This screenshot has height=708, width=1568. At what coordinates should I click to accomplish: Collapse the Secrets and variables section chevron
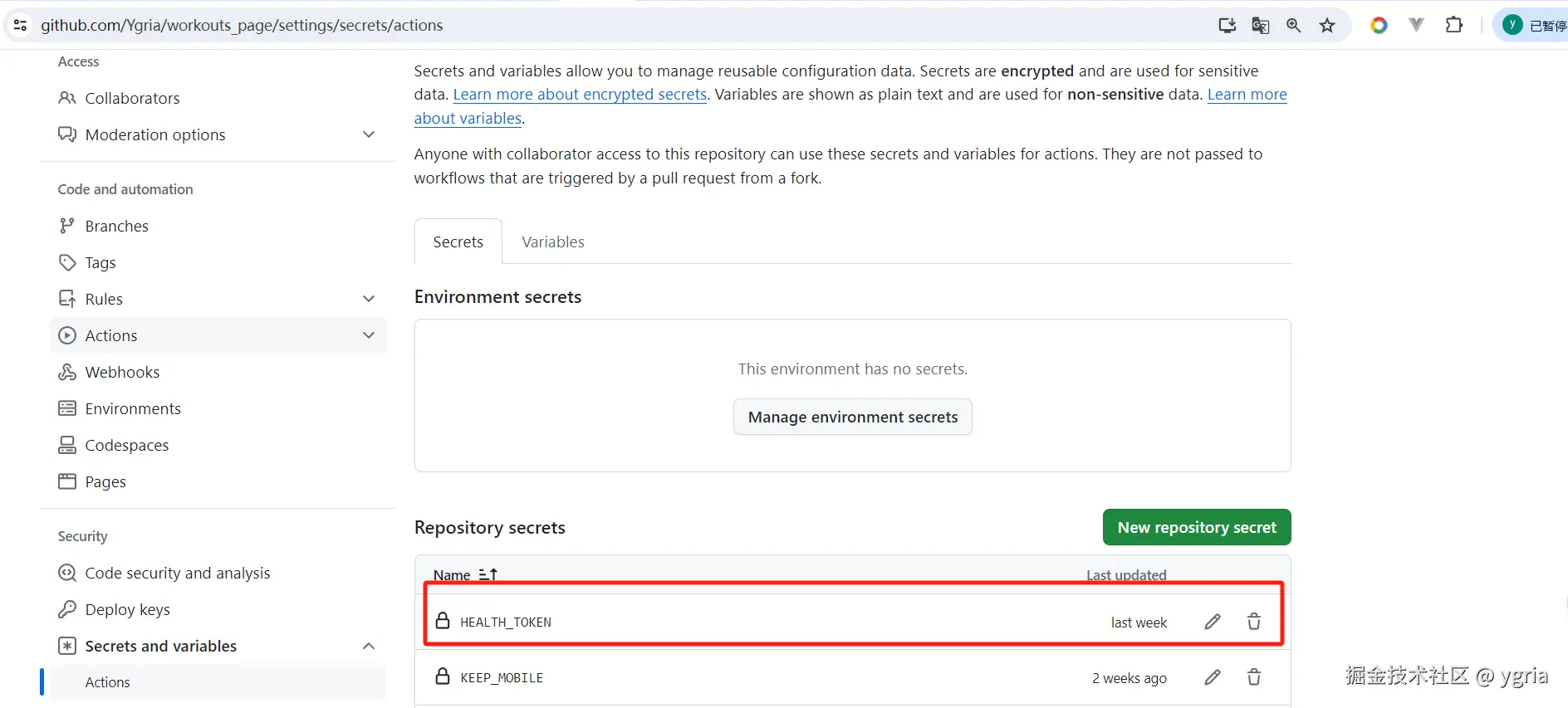369,646
